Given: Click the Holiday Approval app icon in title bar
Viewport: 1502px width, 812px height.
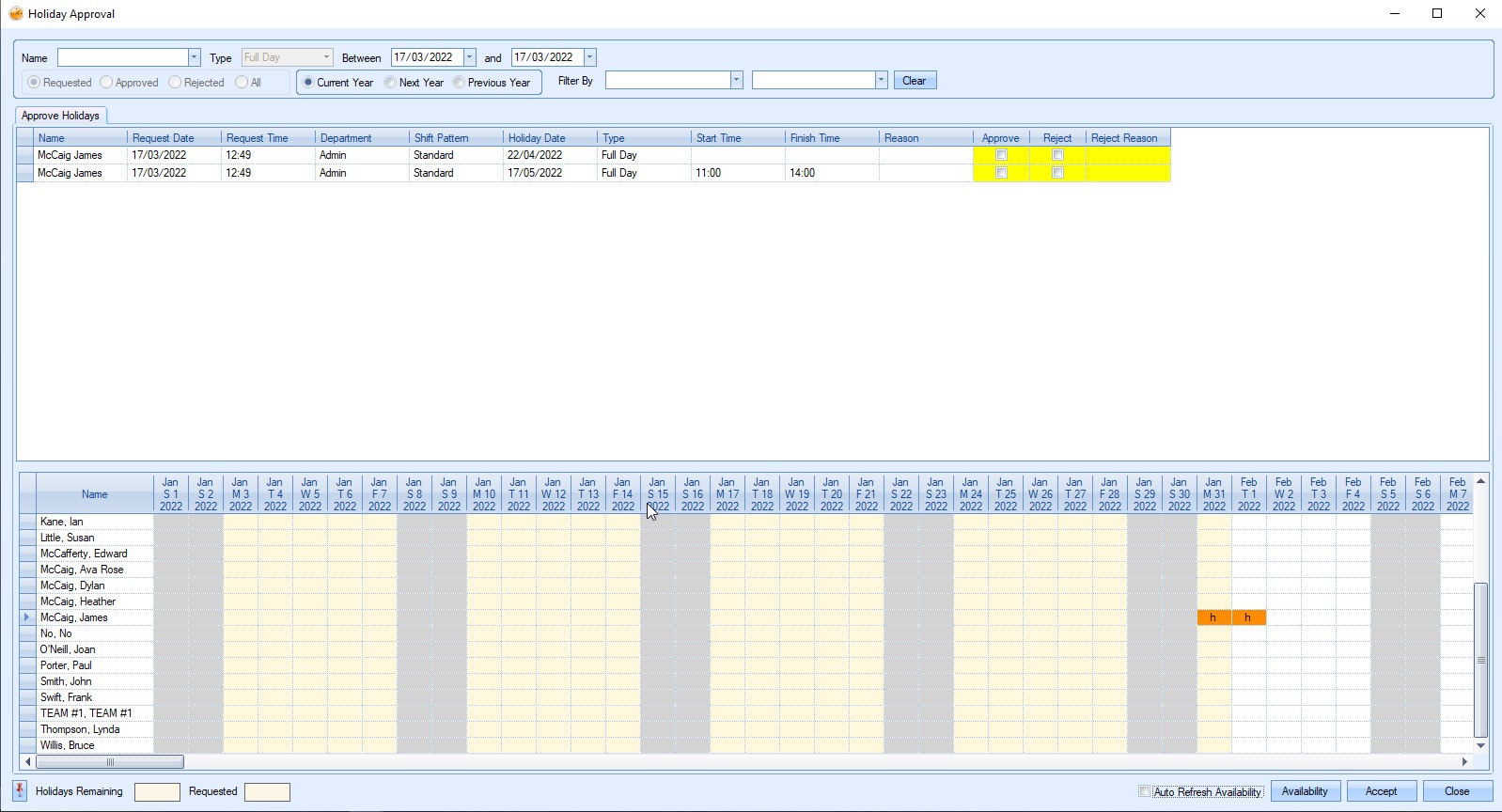Looking at the screenshot, I should click(15, 14).
